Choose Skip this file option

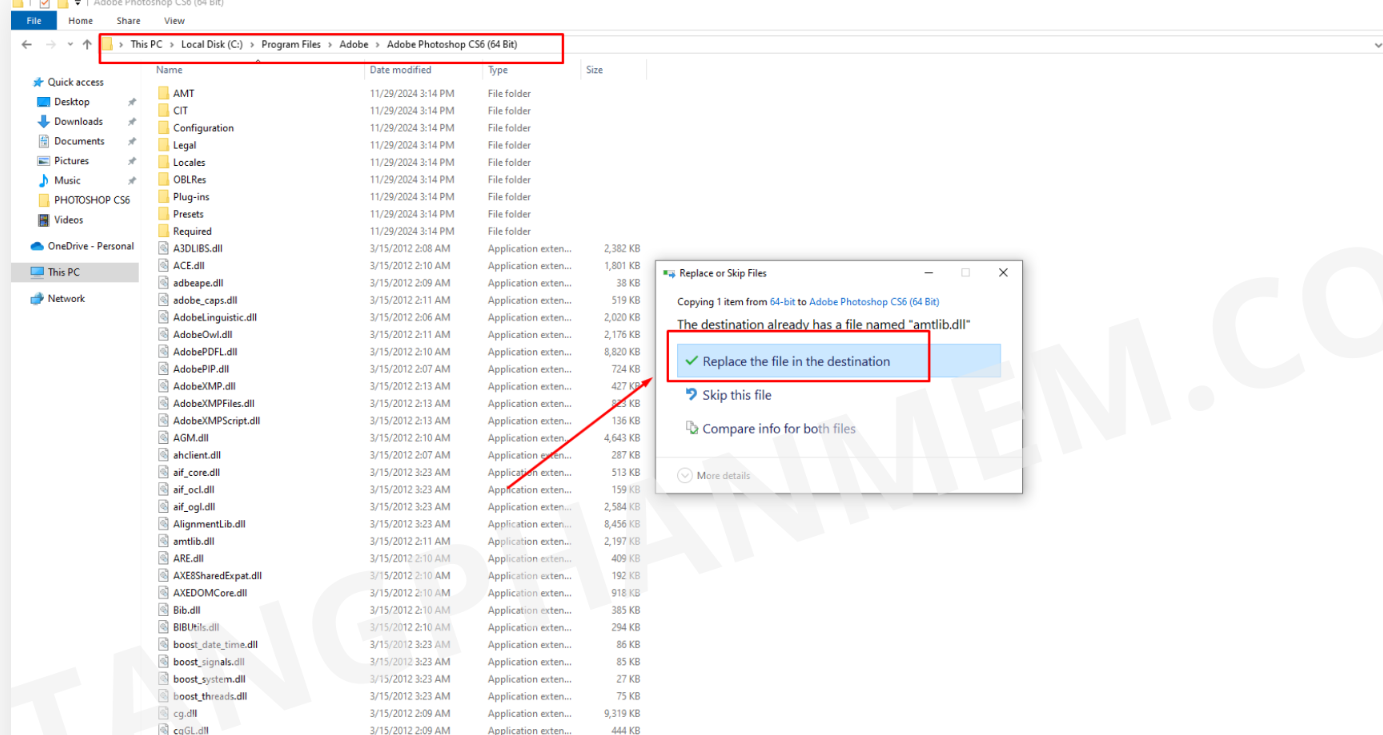click(x=736, y=395)
